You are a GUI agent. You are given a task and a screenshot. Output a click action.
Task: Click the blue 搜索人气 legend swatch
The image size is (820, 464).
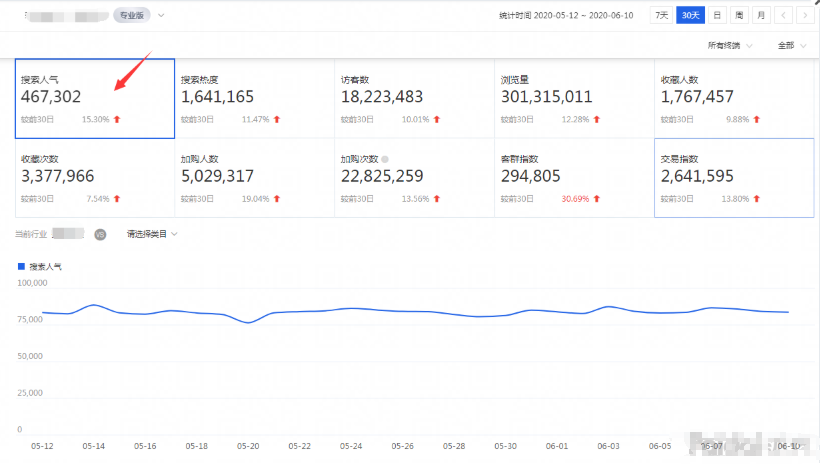tap(21, 267)
